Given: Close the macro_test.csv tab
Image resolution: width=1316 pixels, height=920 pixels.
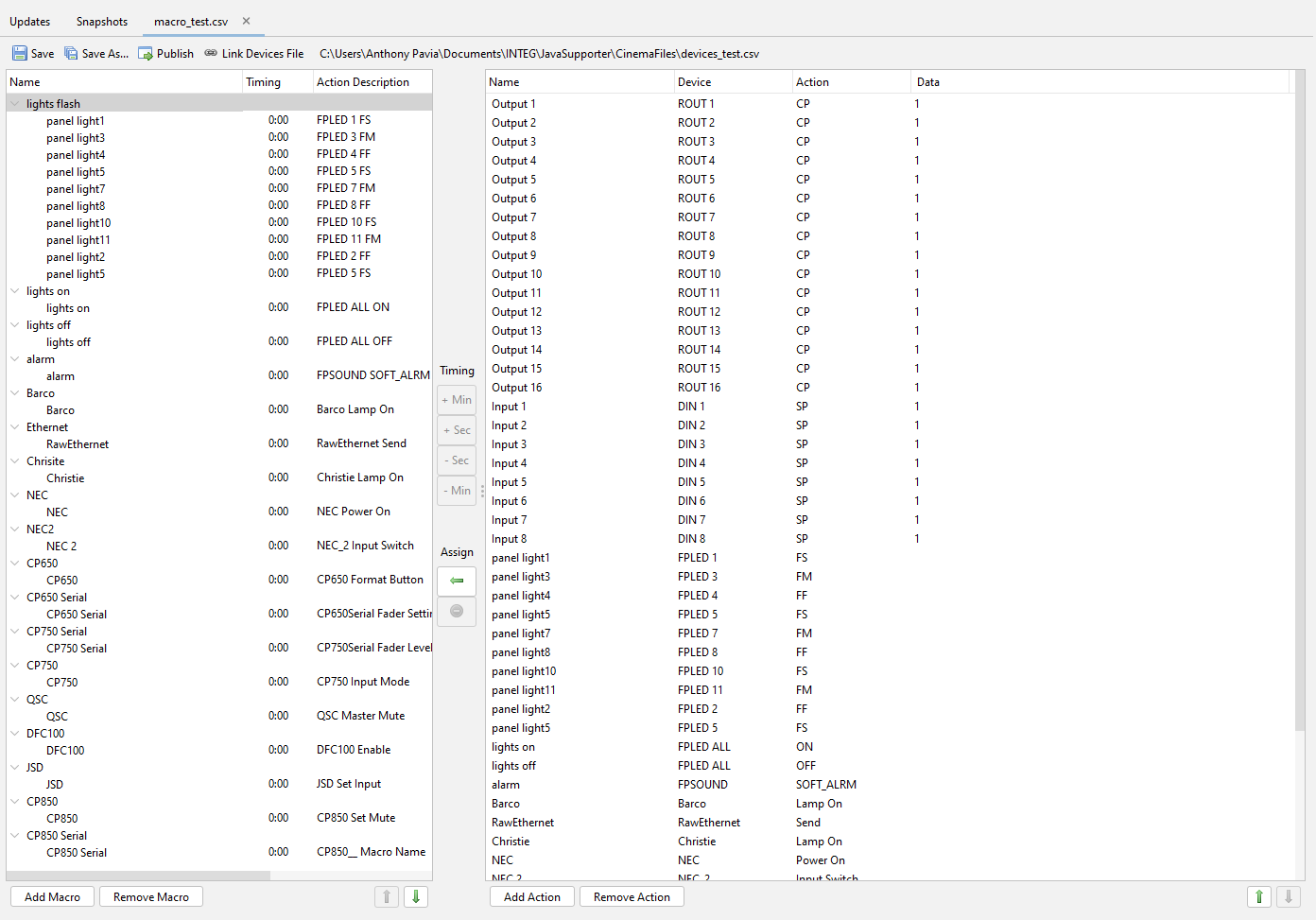Looking at the screenshot, I should point(247,21).
